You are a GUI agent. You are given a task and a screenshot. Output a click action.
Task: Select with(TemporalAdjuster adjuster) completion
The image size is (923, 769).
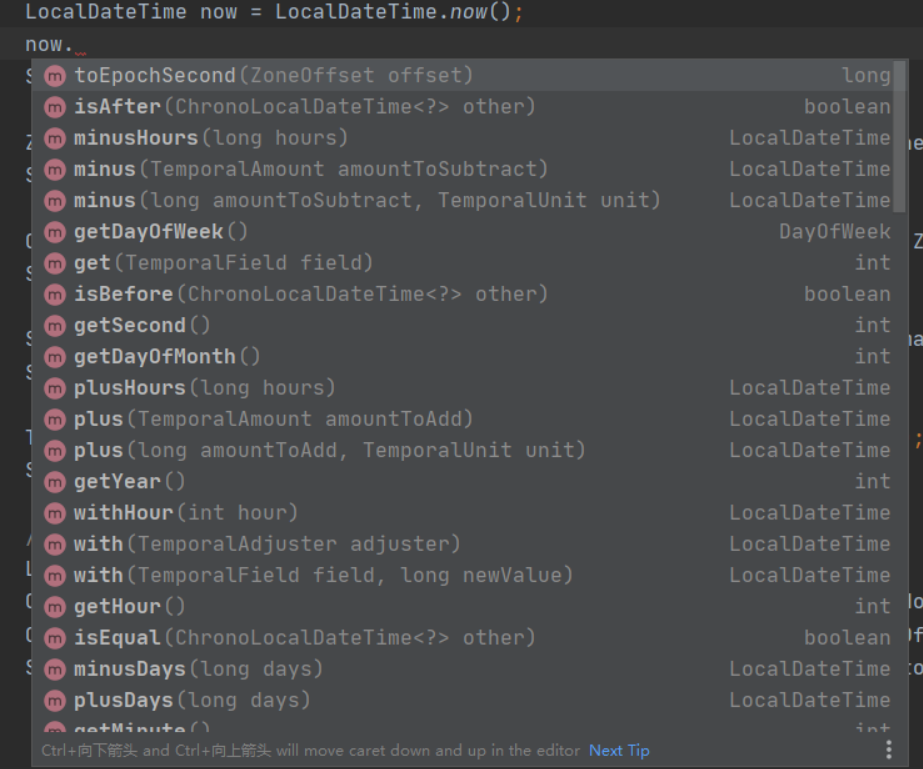pos(266,544)
